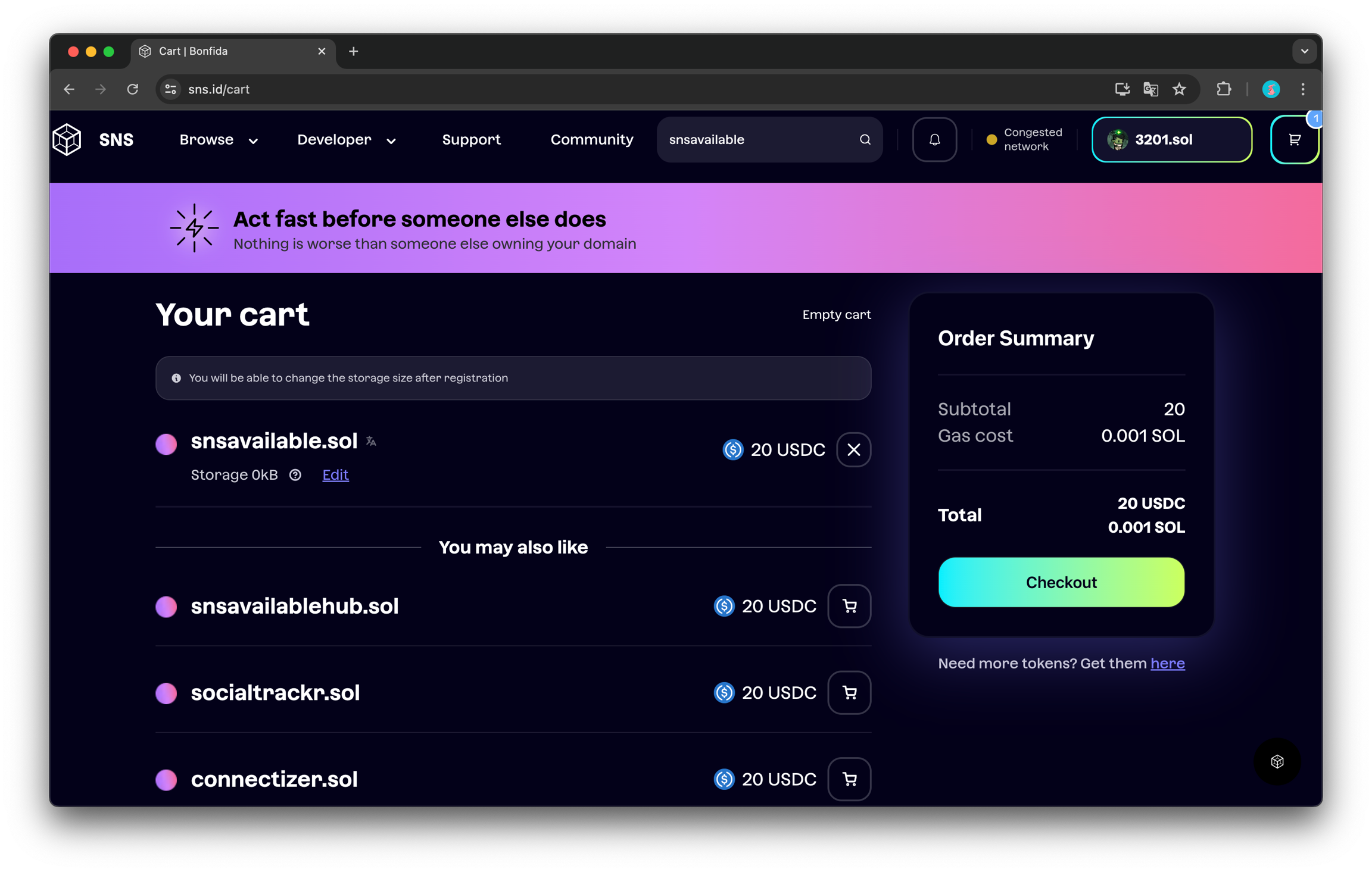Open the floating cube widget button
This screenshot has height=872, width=1372.
[1277, 761]
